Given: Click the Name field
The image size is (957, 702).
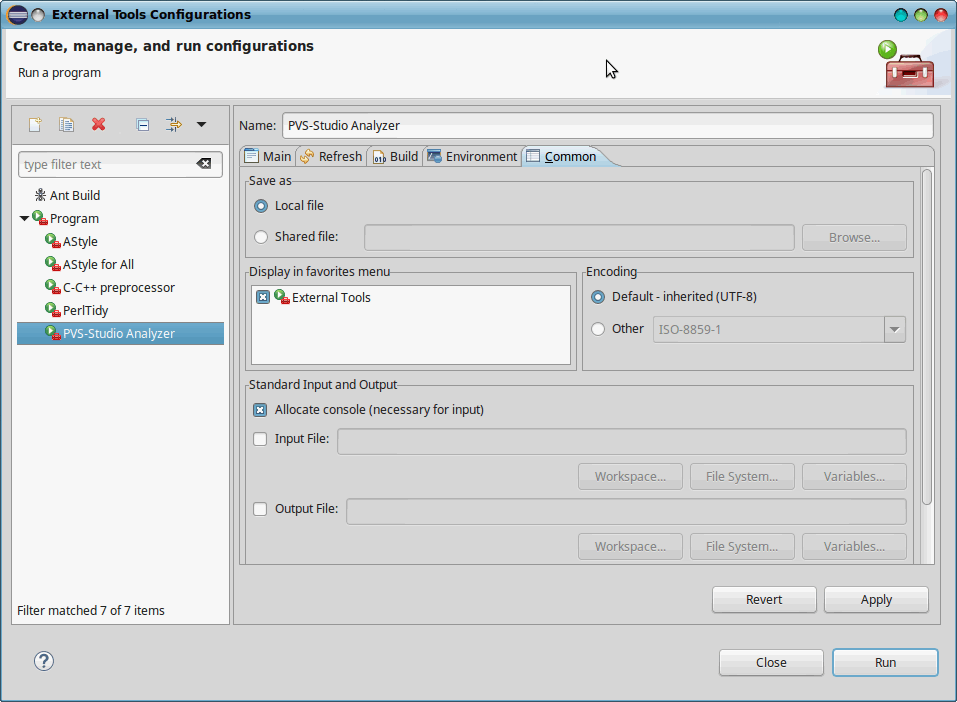Looking at the screenshot, I should pyautogui.click(x=607, y=125).
